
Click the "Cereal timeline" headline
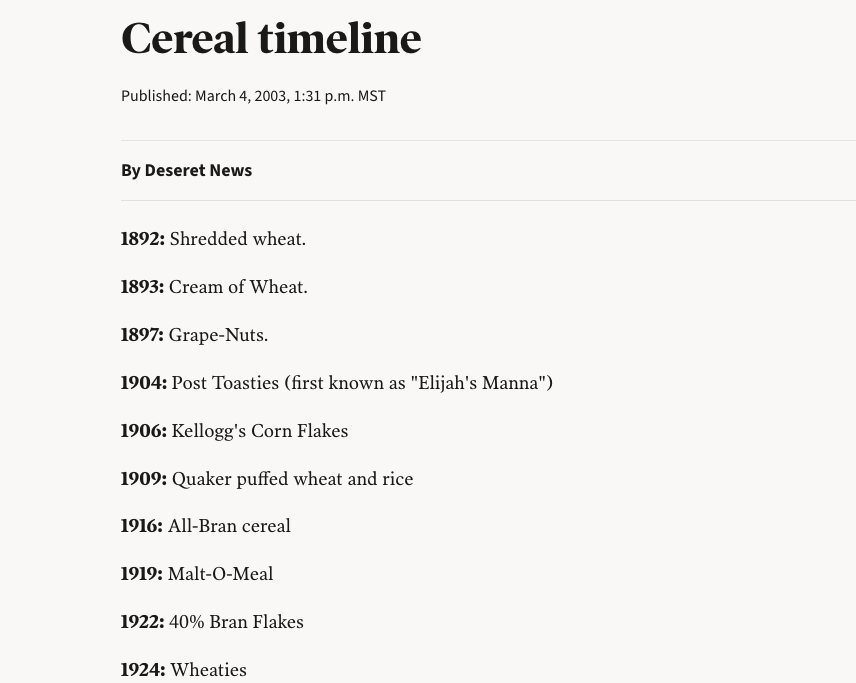point(271,39)
